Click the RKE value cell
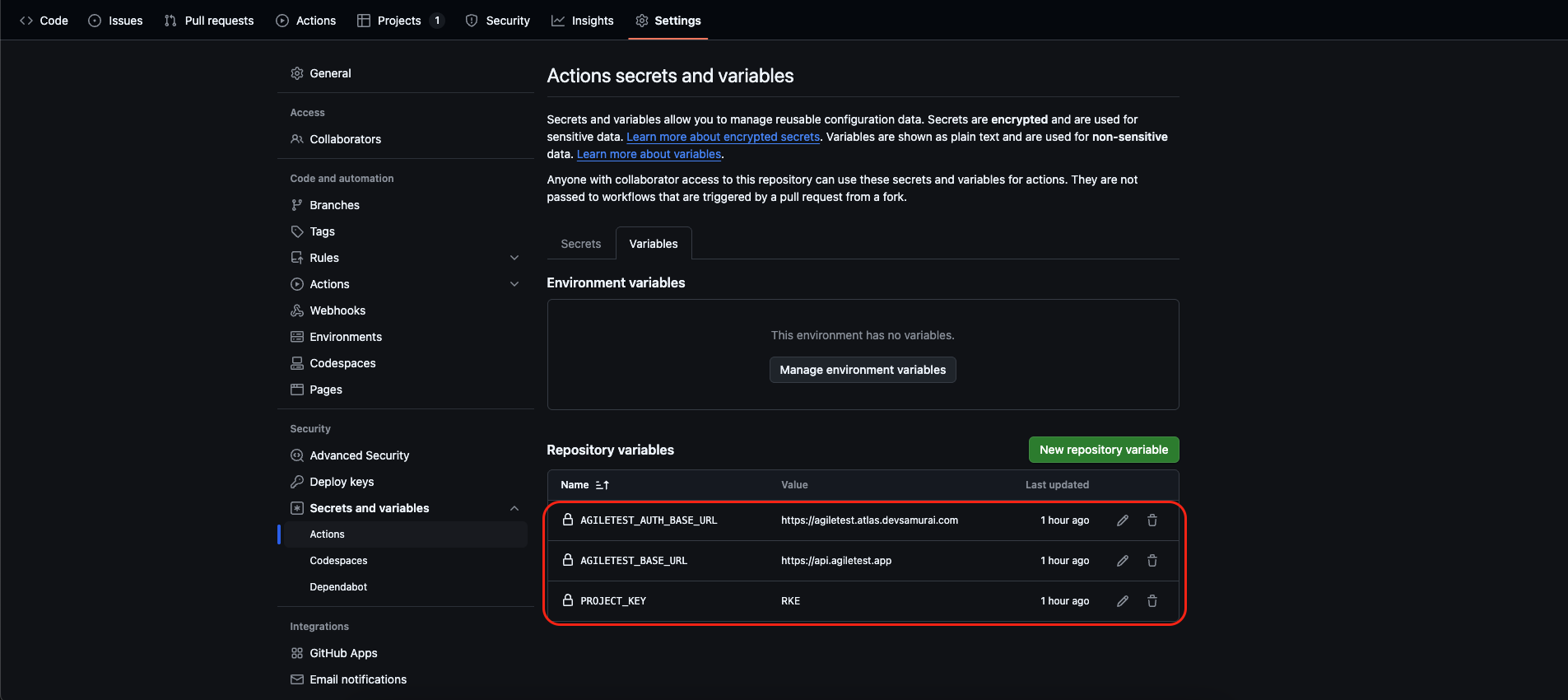 click(x=790, y=601)
